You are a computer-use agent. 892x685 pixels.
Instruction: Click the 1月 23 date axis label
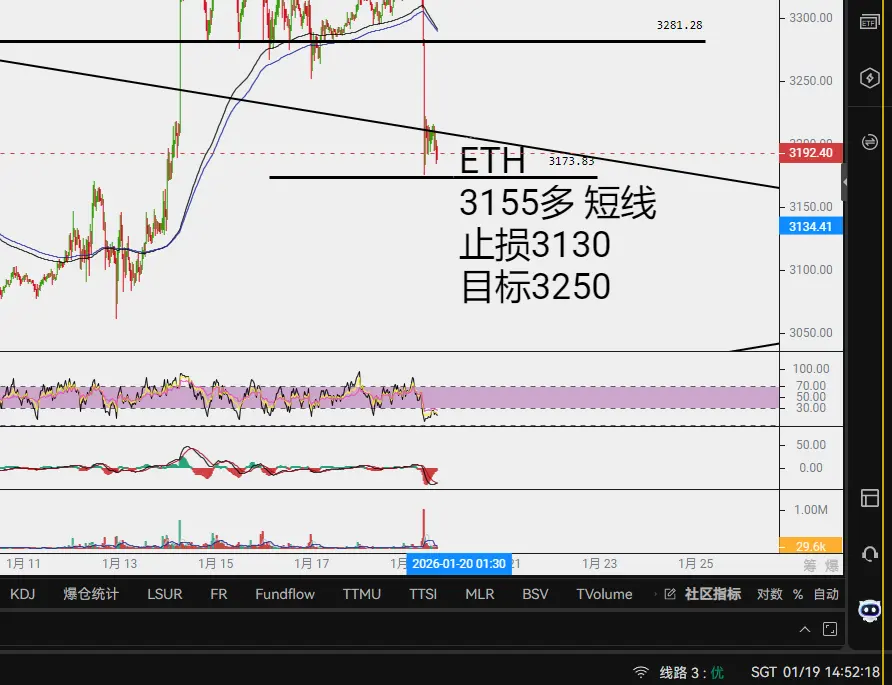click(600, 564)
